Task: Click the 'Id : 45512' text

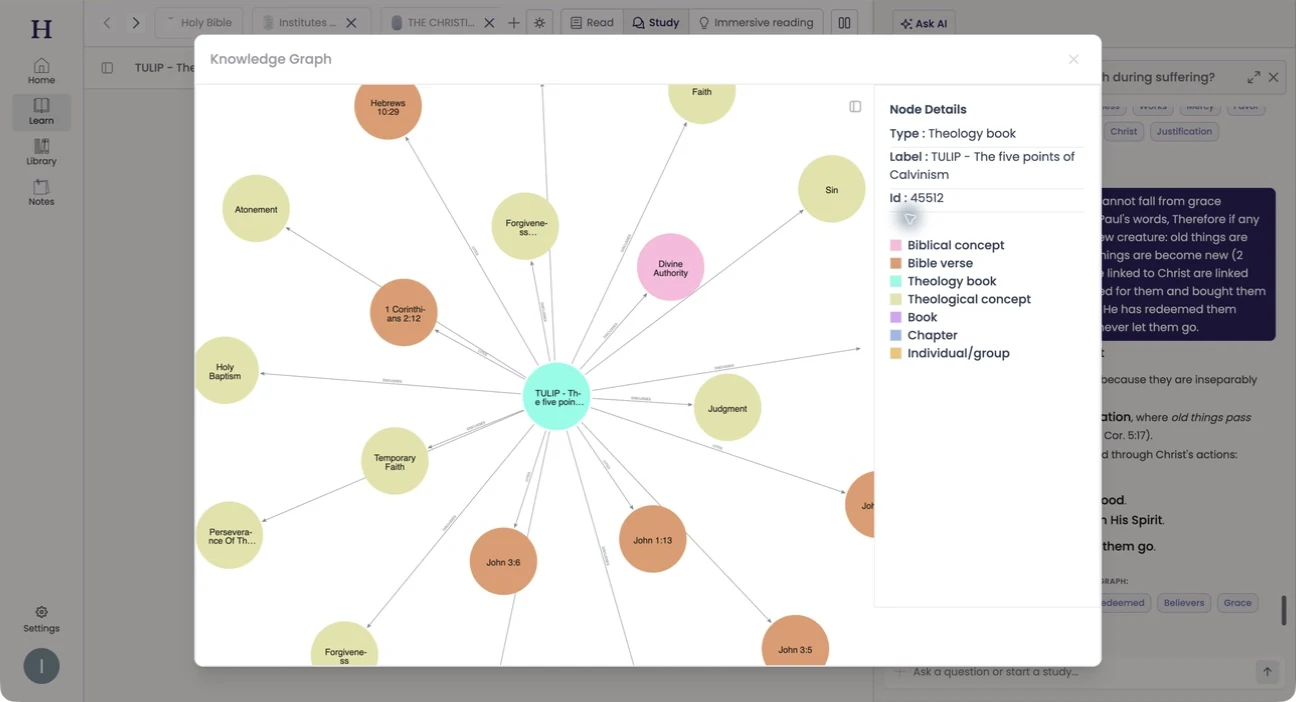Action: point(917,198)
